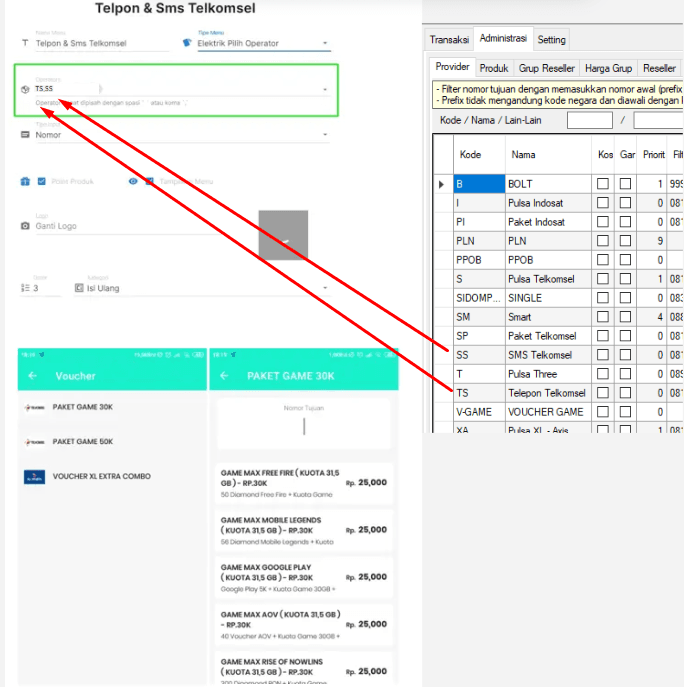Select PAKET GAME 50K voucher entry
This screenshot has width=684, height=687.
[x=83, y=441]
